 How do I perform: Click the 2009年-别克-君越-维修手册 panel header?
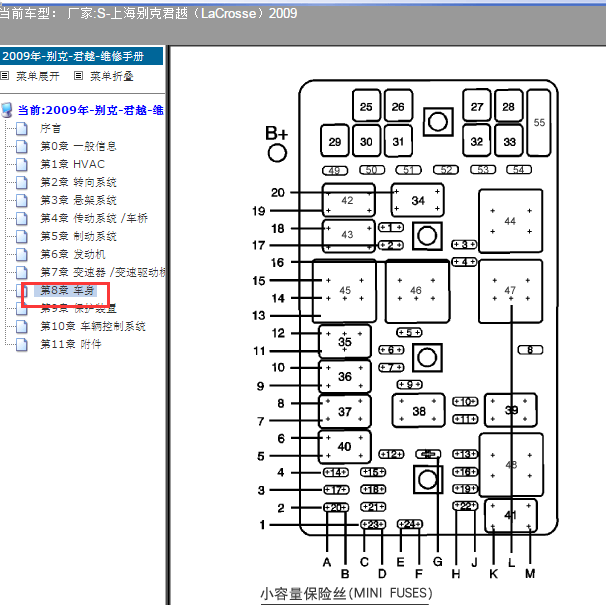pos(81,56)
